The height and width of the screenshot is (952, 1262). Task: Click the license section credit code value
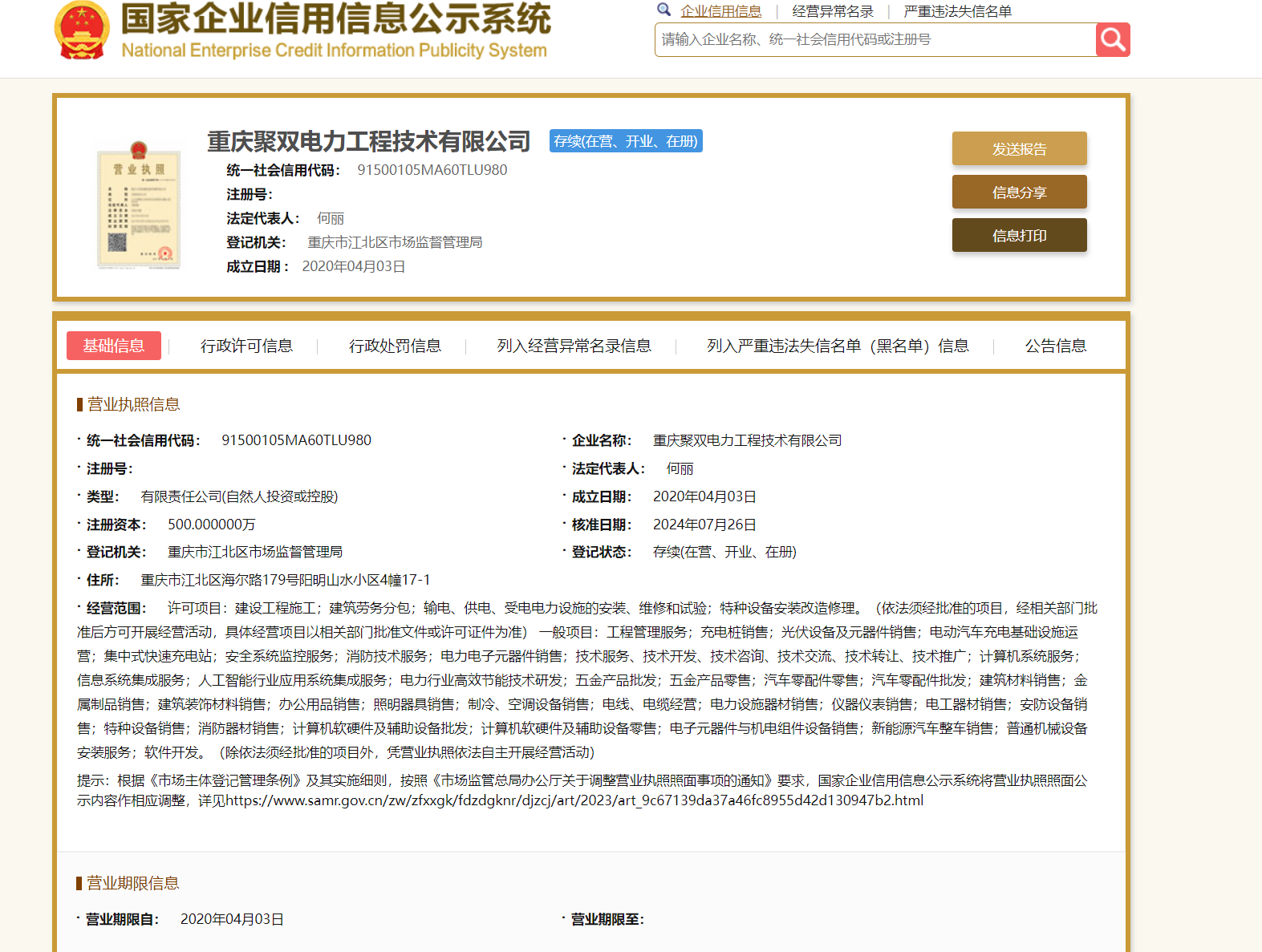point(297,440)
